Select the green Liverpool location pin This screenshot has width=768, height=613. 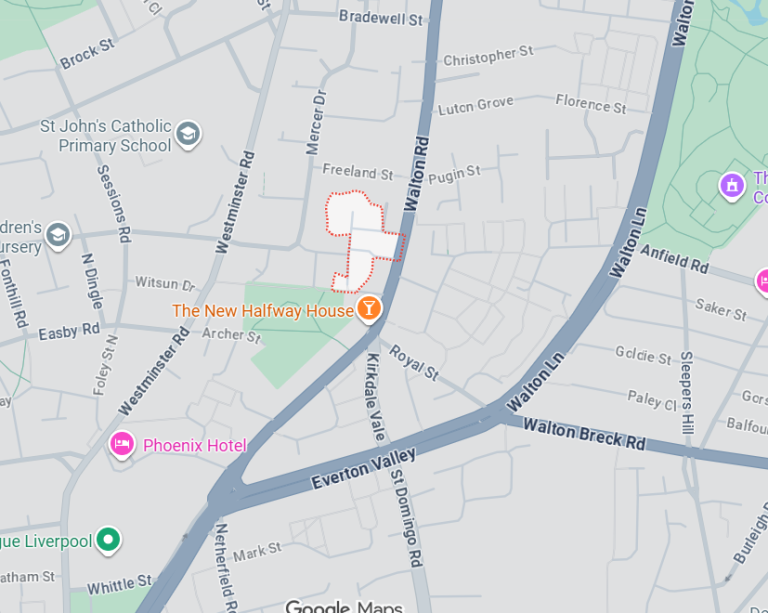pyautogui.click(x=109, y=541)
